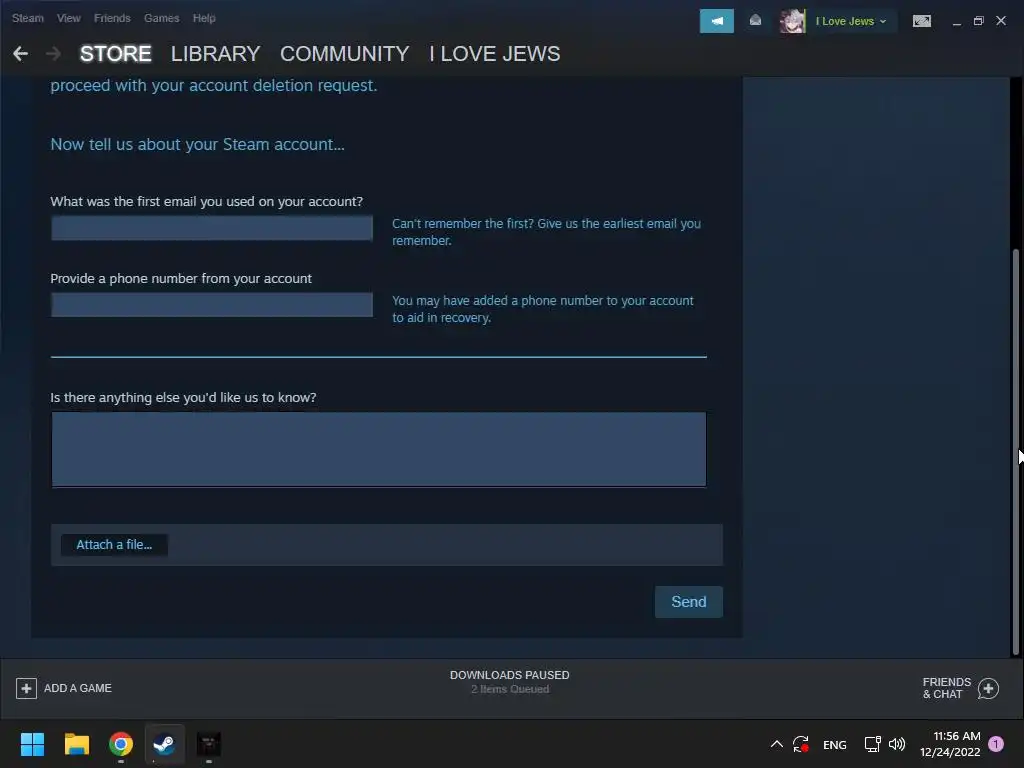This screenshot has width=1024, height=768.
Task: Open FRIENDS & CHAT label
Action: [946, 688]
